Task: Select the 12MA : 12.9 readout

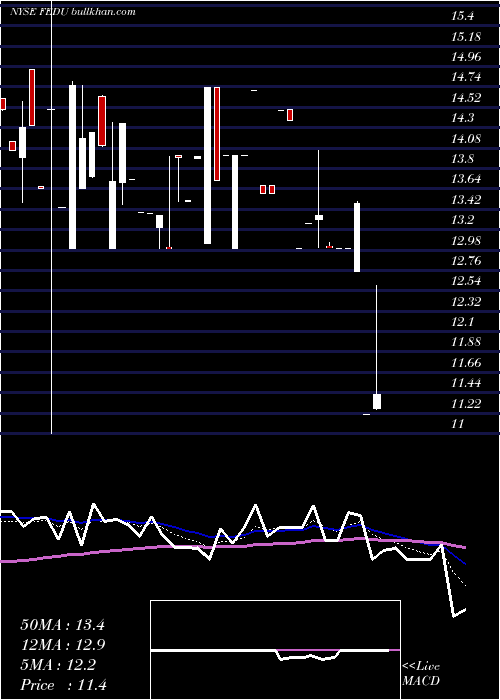Action: pyautogui.click(x=62, y=645)
